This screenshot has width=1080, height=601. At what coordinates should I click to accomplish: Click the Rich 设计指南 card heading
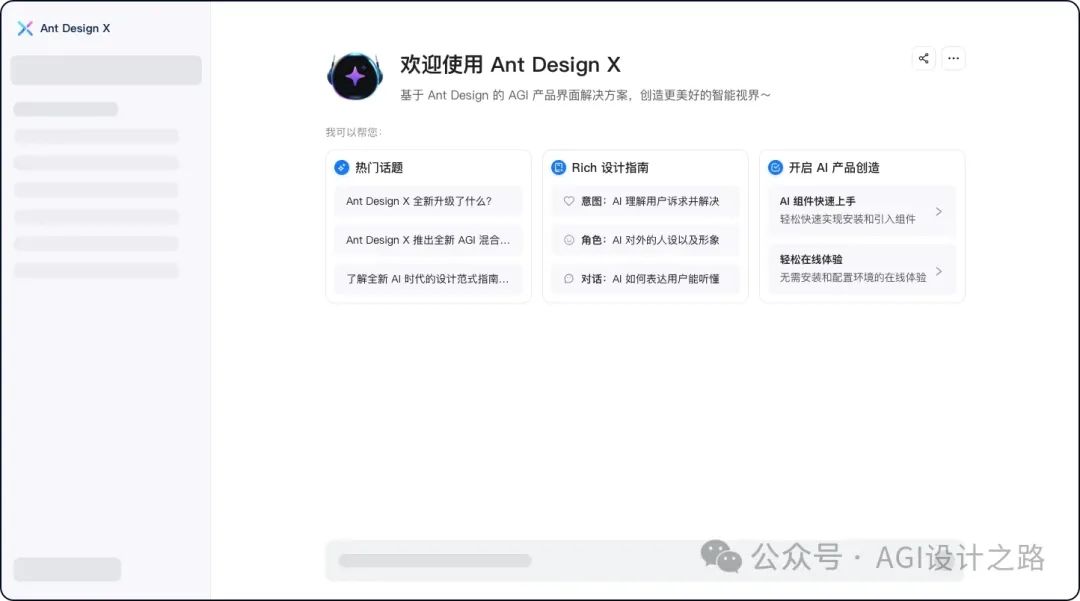pyautogui.click(x=610, y=167)
